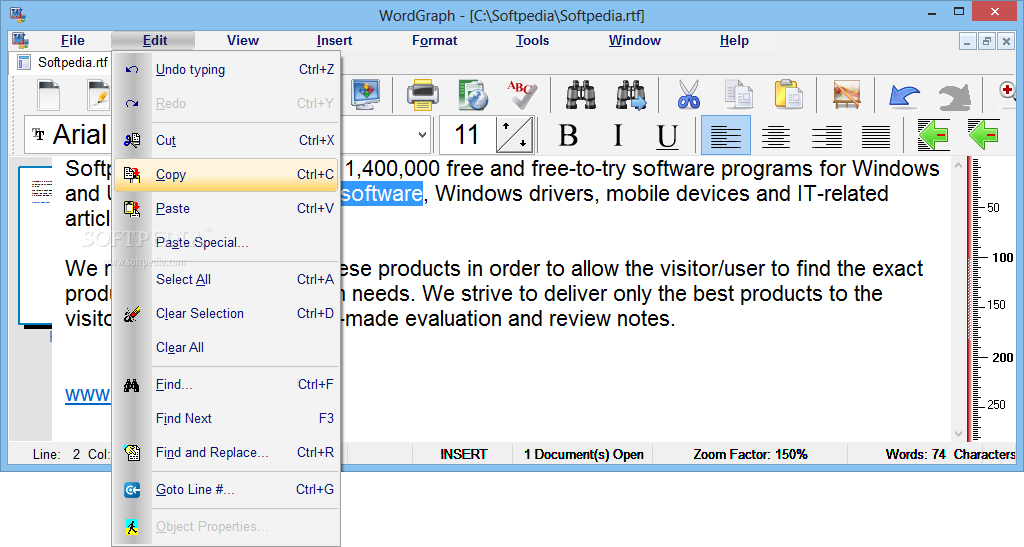Toggle Bold formatting

click(x=568, y=136)
